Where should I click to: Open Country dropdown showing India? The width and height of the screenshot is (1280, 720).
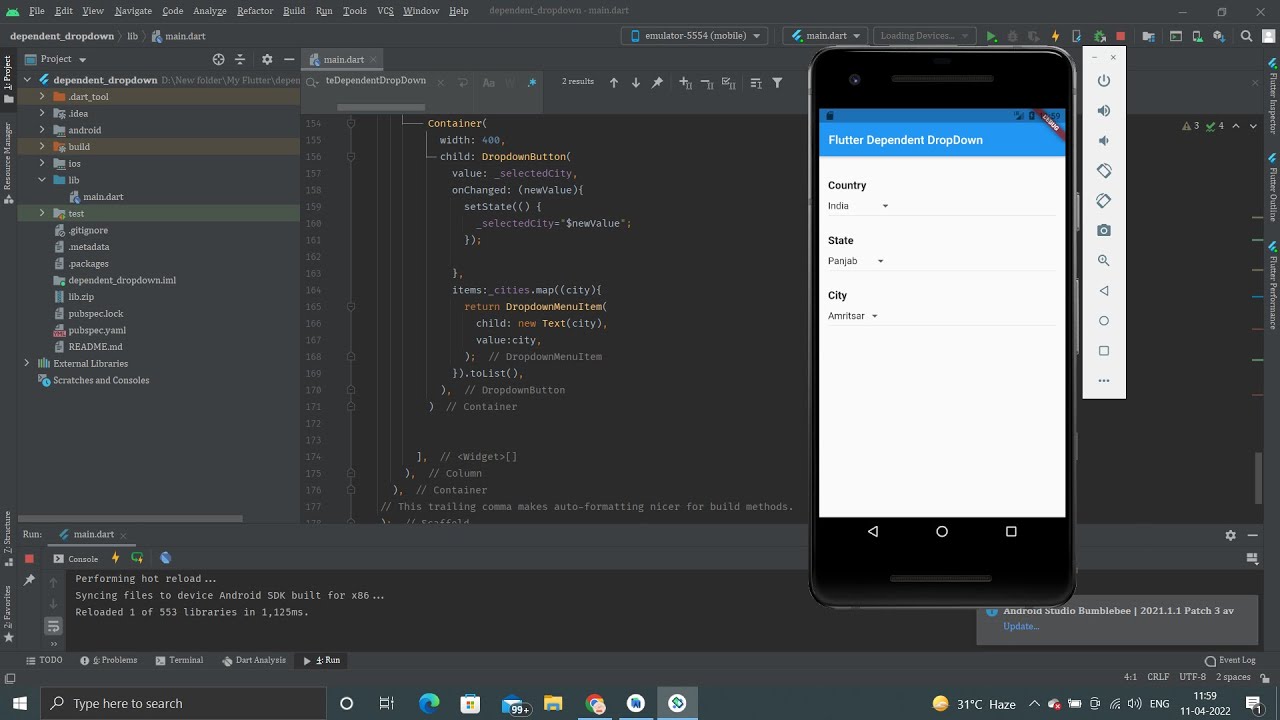pos(858,206)
